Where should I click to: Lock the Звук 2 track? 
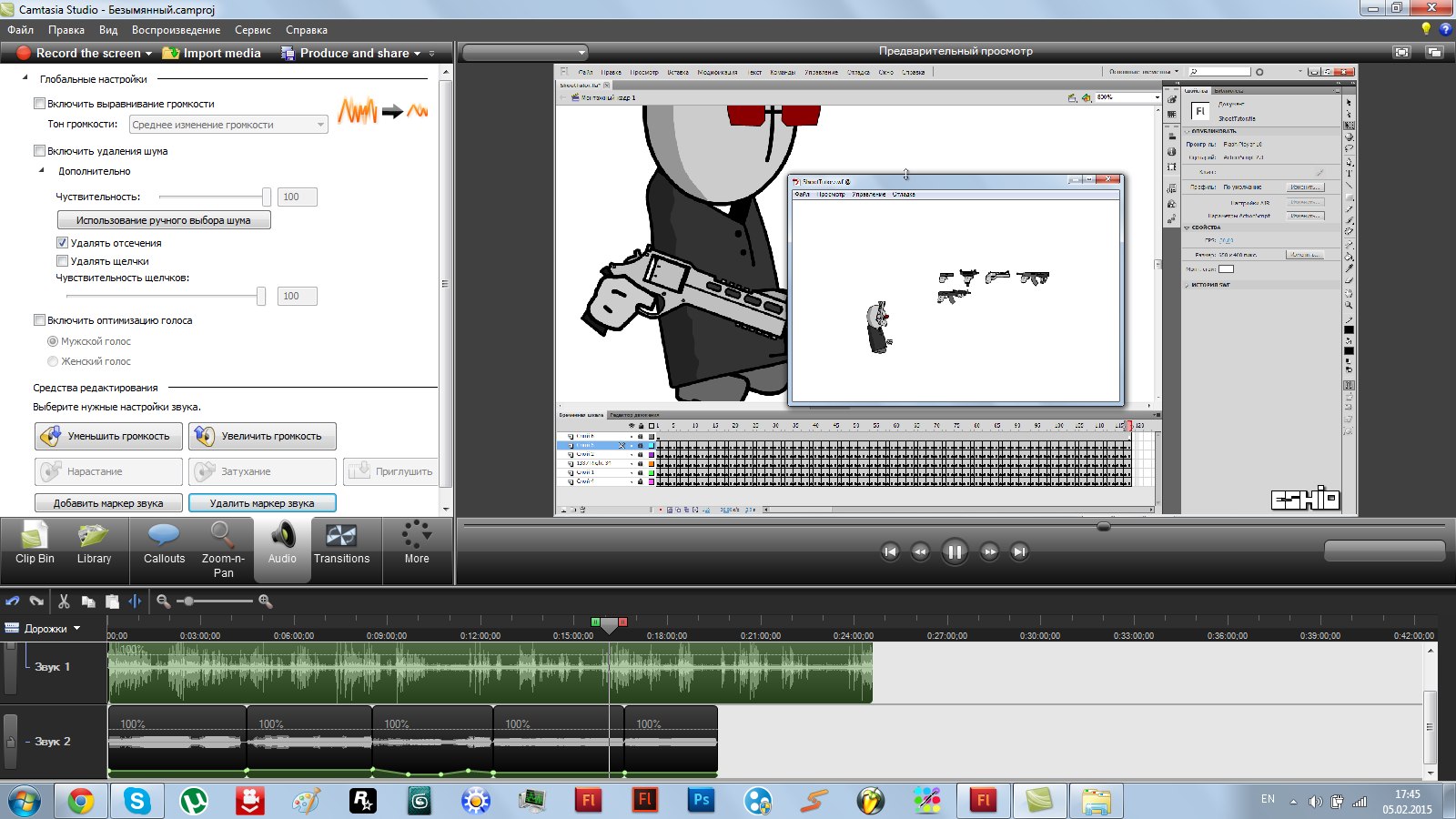(x=10, y=741)
